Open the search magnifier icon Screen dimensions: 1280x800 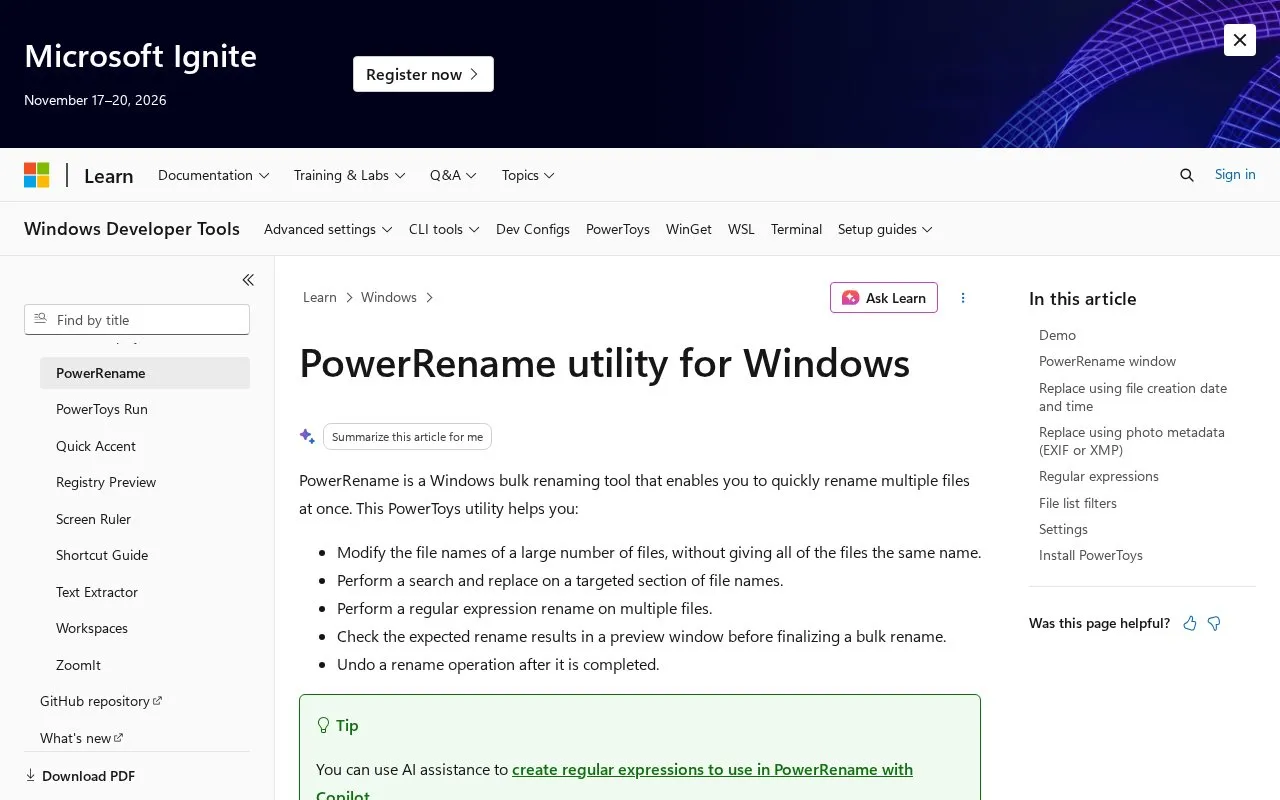pos(1187,175)
